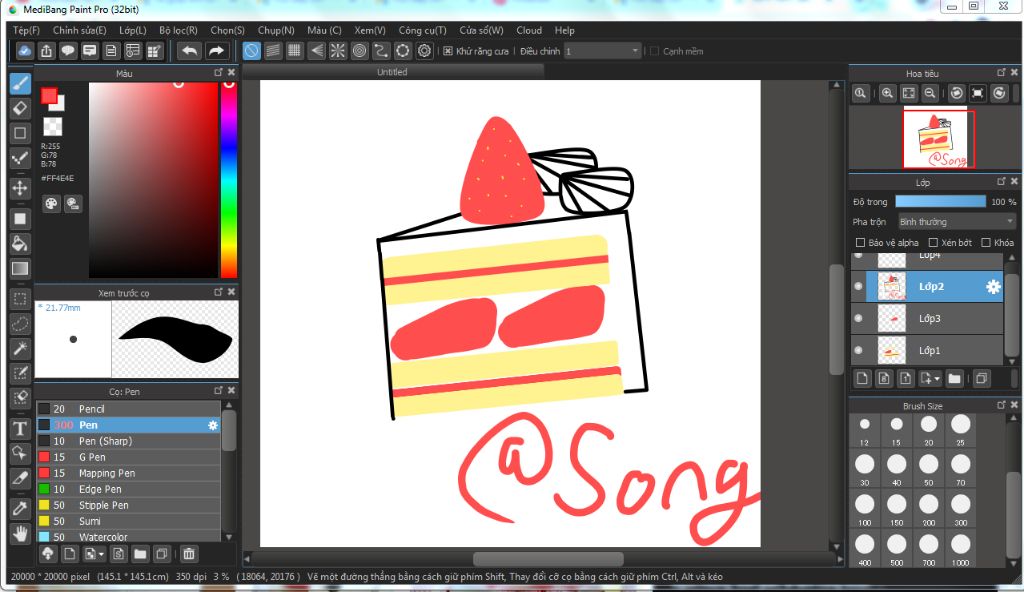
Task: Select the Text tool
Action: (x=20, y=429)
